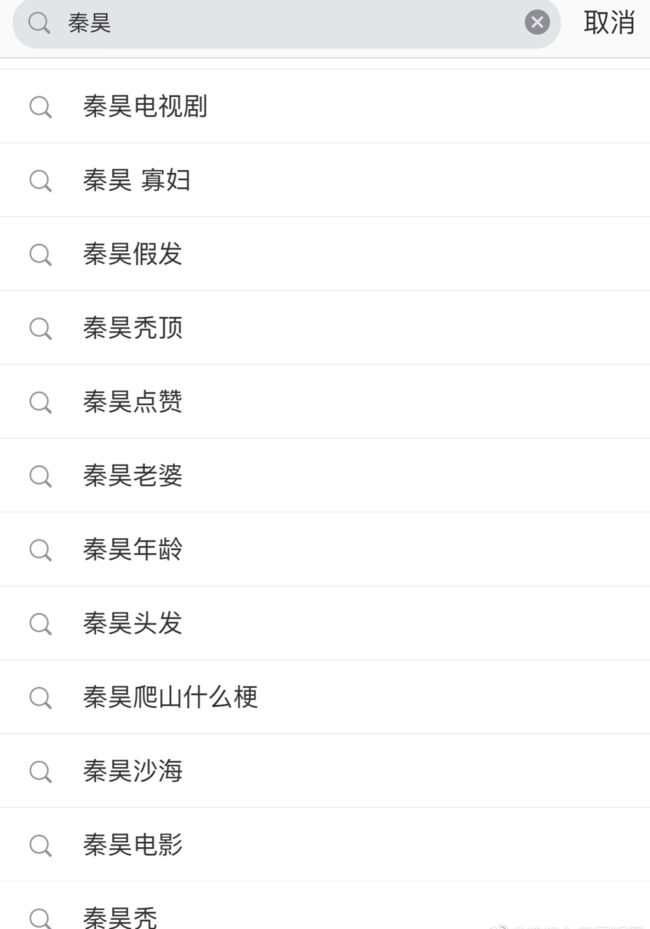
Task: Clear the search field with the X icon
Action: (537, 23)
